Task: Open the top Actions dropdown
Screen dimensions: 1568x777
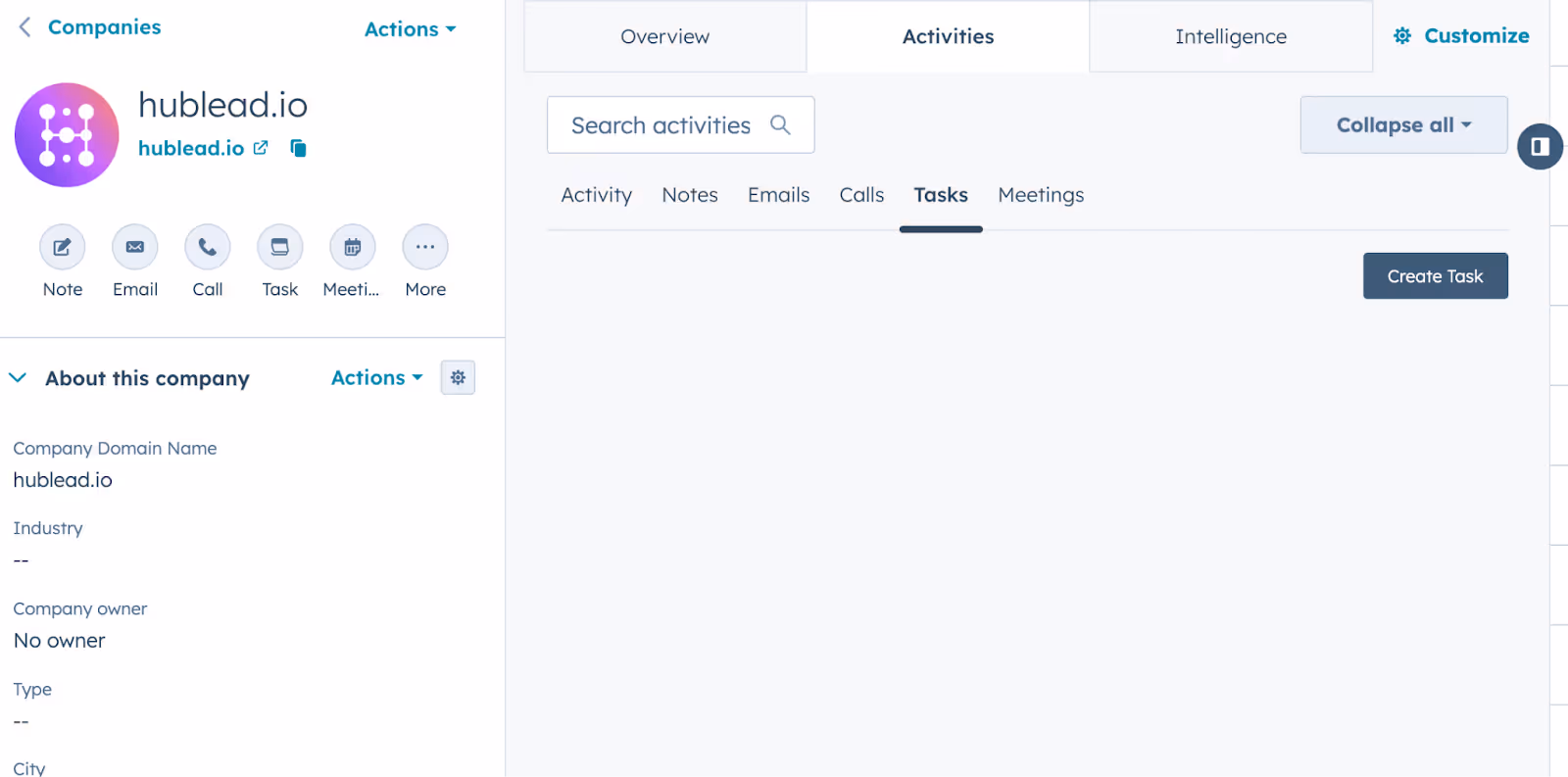Action: (410, 29)
